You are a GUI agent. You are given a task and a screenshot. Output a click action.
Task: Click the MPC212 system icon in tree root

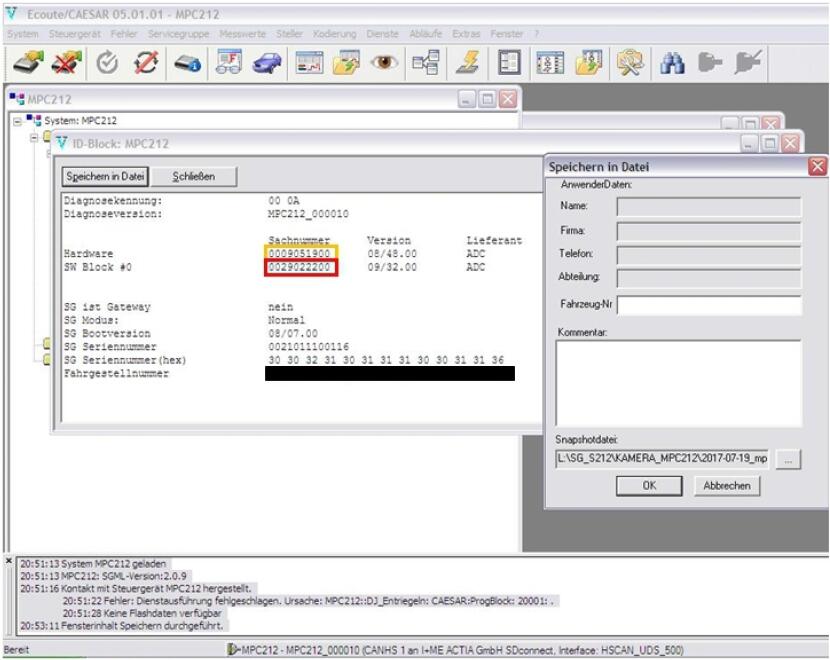point(34,120)
